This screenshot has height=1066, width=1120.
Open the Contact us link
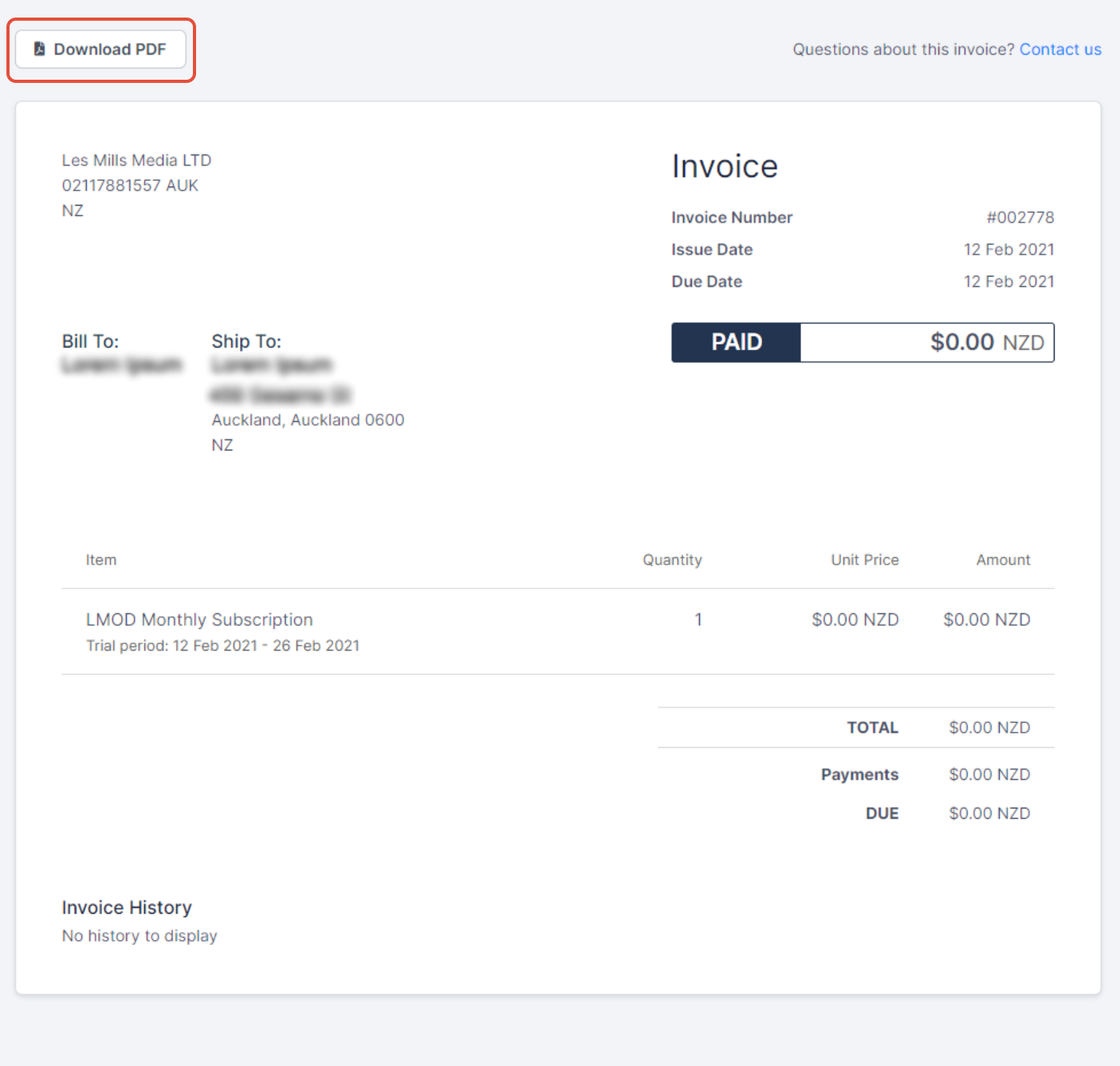tap(1060, 49)
